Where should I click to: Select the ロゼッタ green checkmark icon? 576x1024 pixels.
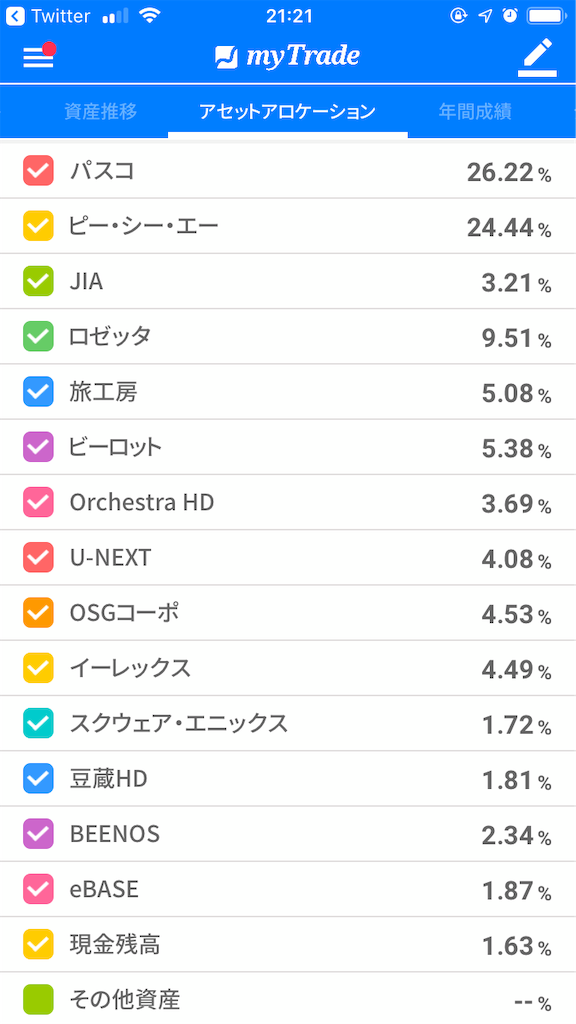coord(38,336)
